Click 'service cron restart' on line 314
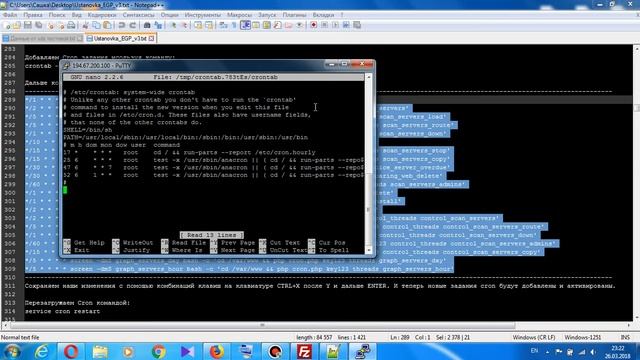The image size is (640, 360). (62, 311)
